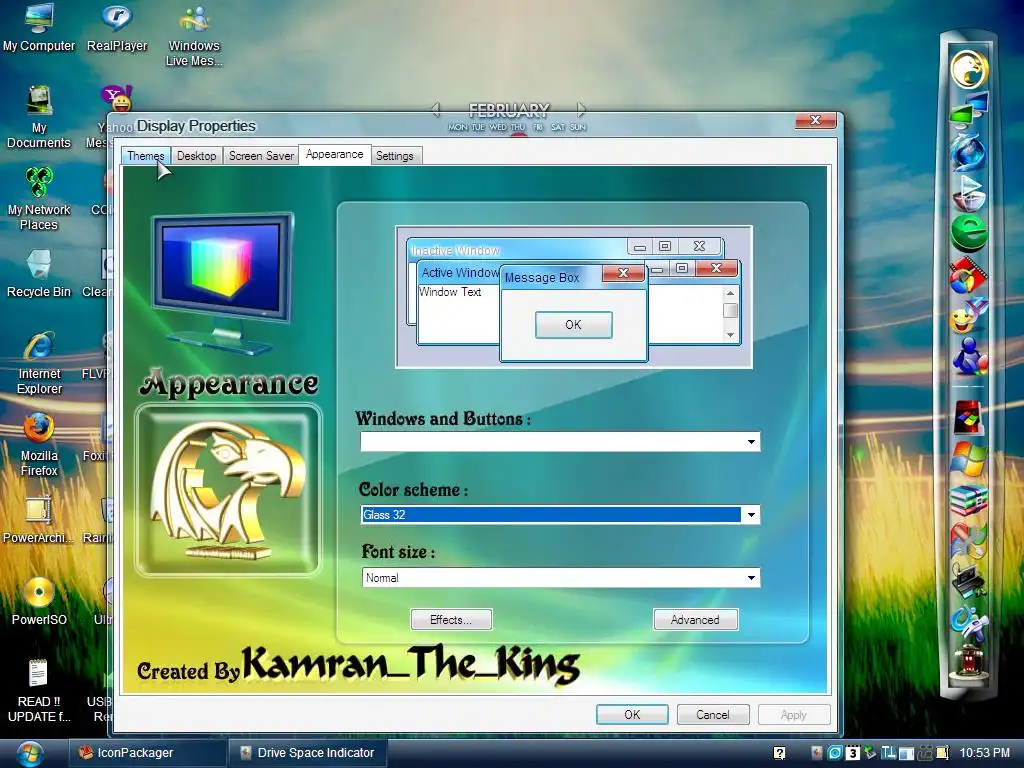Launch Mozilla Firefox desktop shortcut
The height and width of the screenshot is (768, 1024).
(39, 444)
